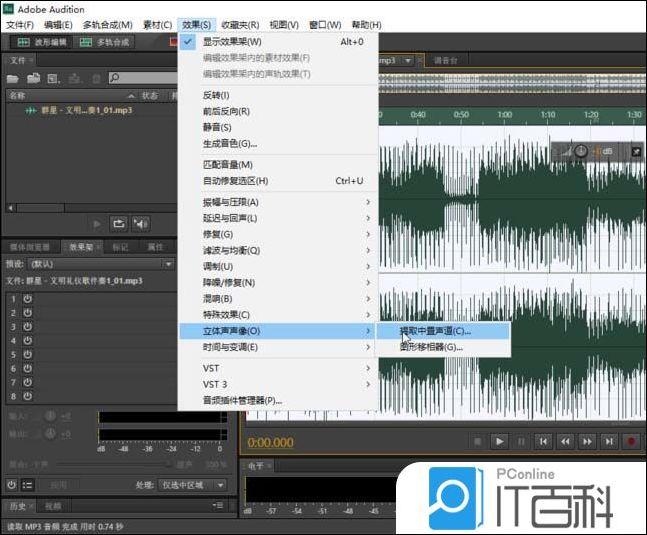Click the main effects rack power icon
Viewport: 647px width, 535px height.
coord(11,485)
